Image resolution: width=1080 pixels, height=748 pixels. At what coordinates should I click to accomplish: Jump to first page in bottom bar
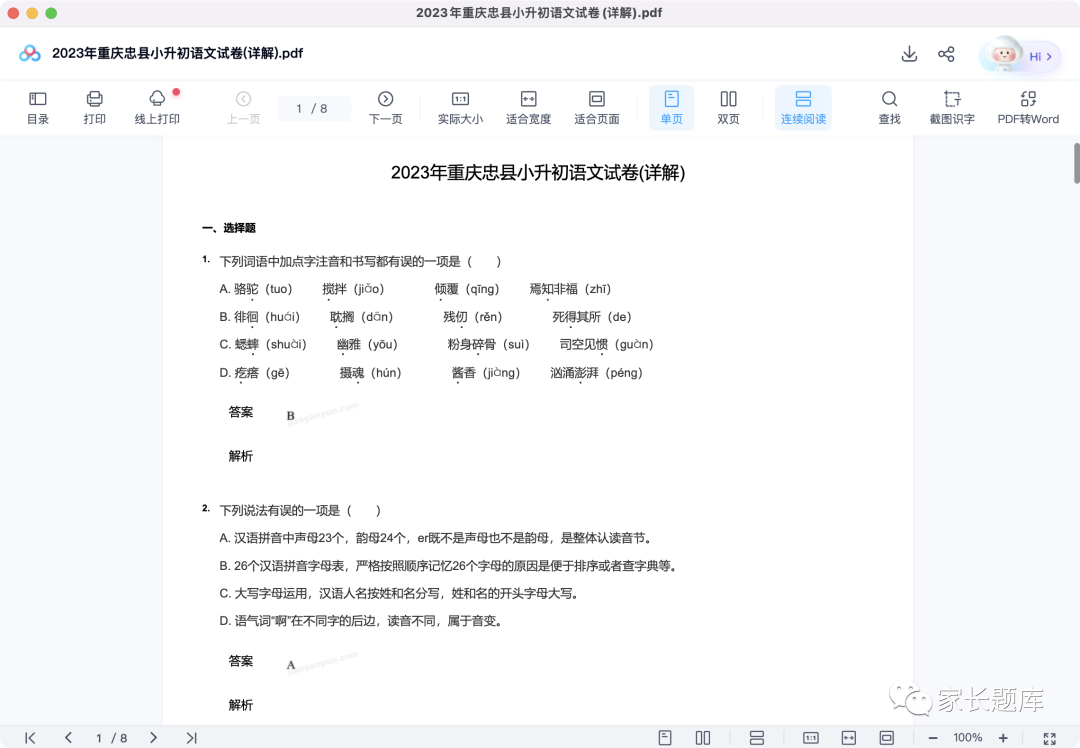click(x=30, y=738)
